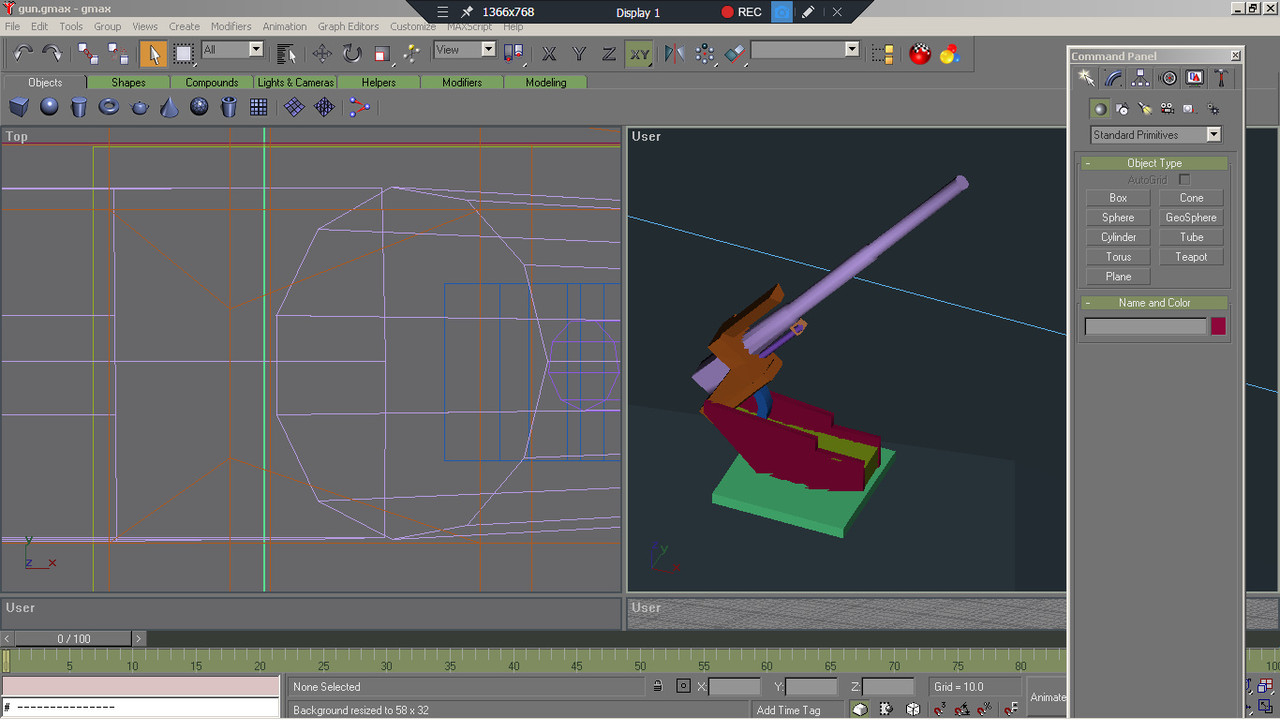The height and width of the screenshot is (720, 1280).
Task: Open Select by Name list icon
Action: pos(287,53)
